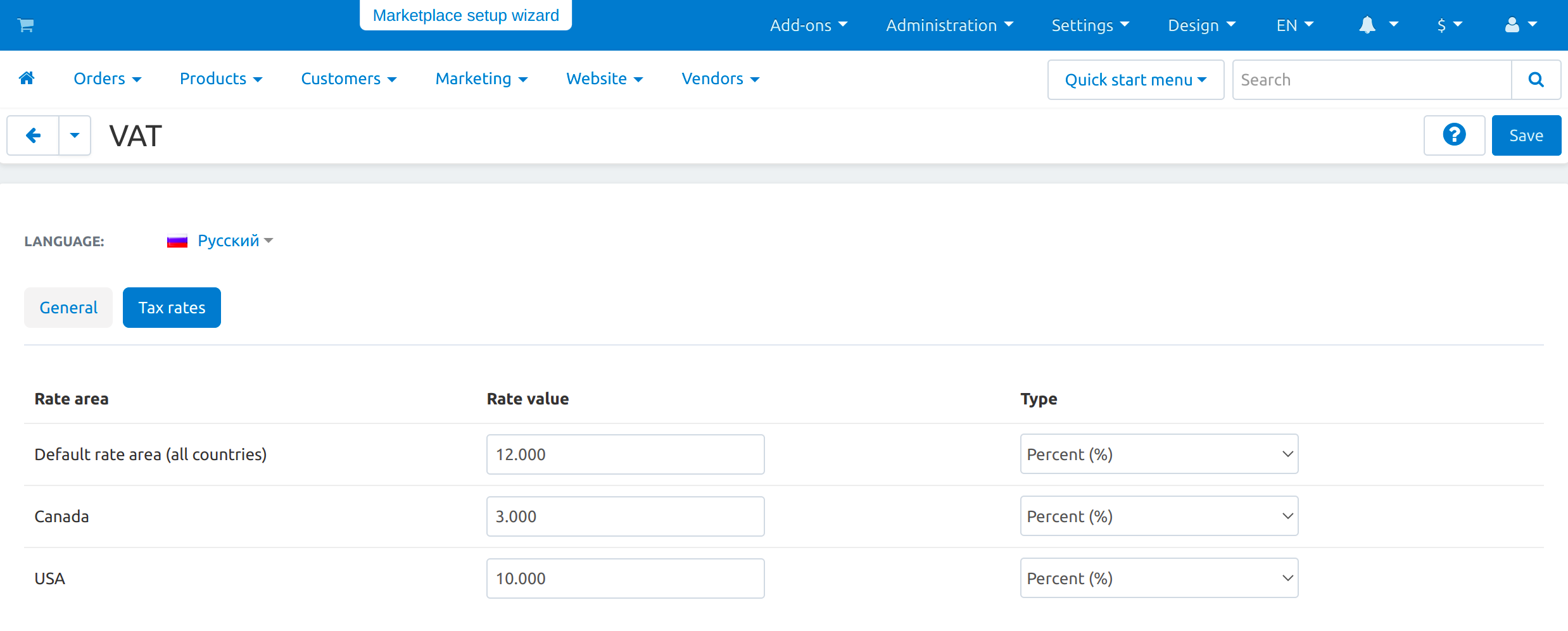The height and width of the screenshot is (631, 1568).
Task: Edit the USA rate value 10.000
Action: [x=625, y=578]
